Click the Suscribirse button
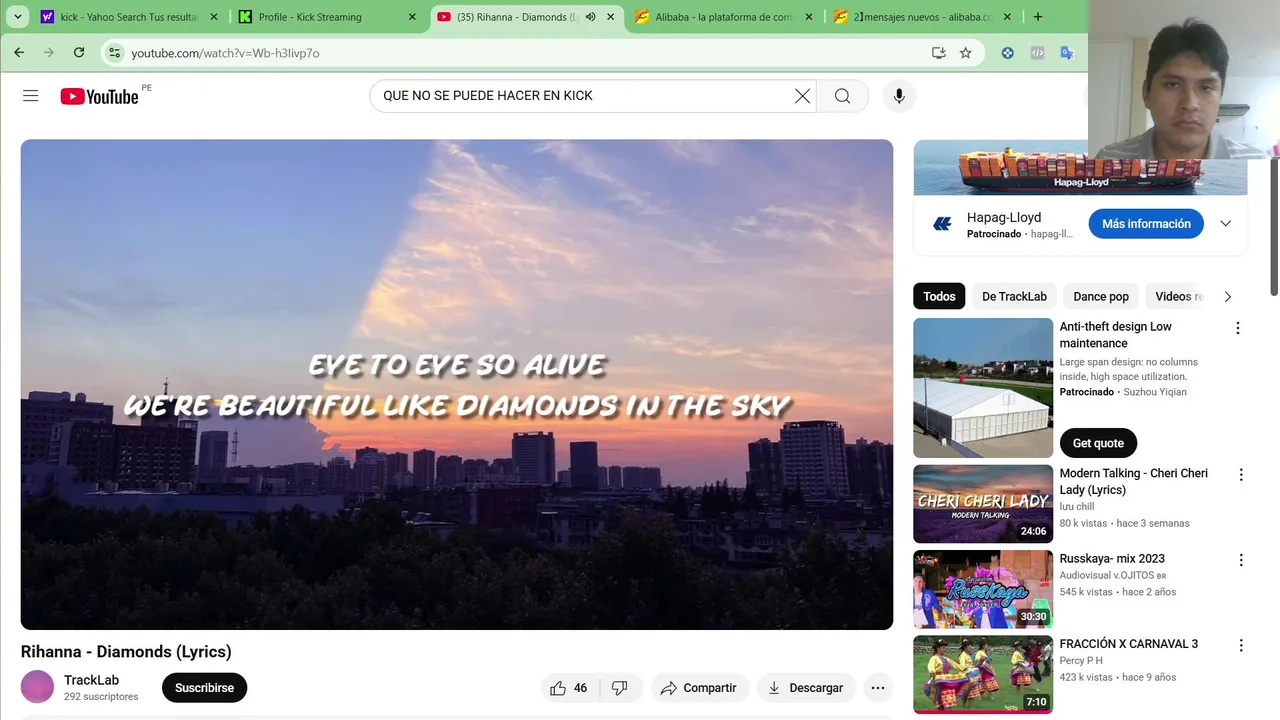The image size is (1280, 720). click(x=204, y=688)
